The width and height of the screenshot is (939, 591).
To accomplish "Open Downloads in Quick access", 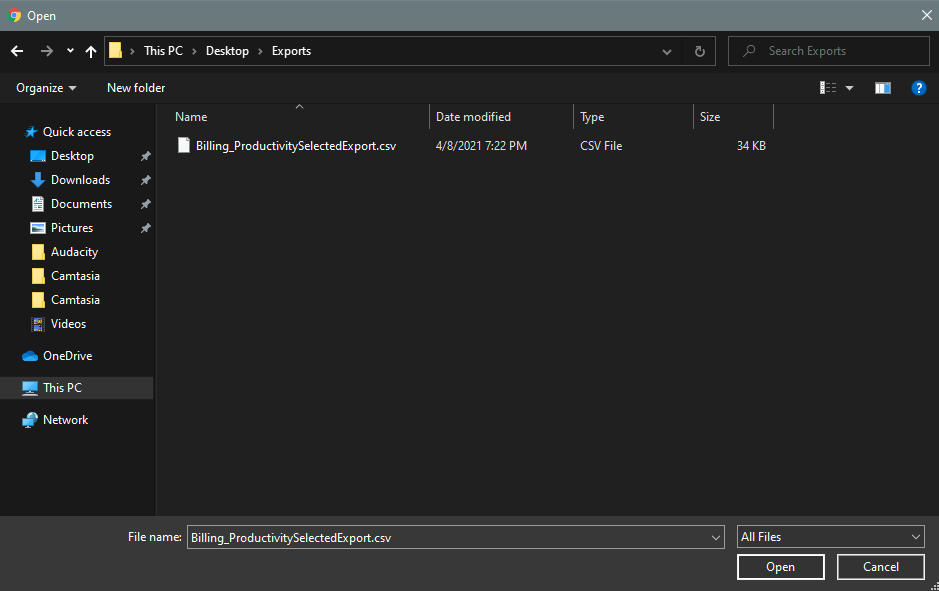I will (x=80, y=180).
